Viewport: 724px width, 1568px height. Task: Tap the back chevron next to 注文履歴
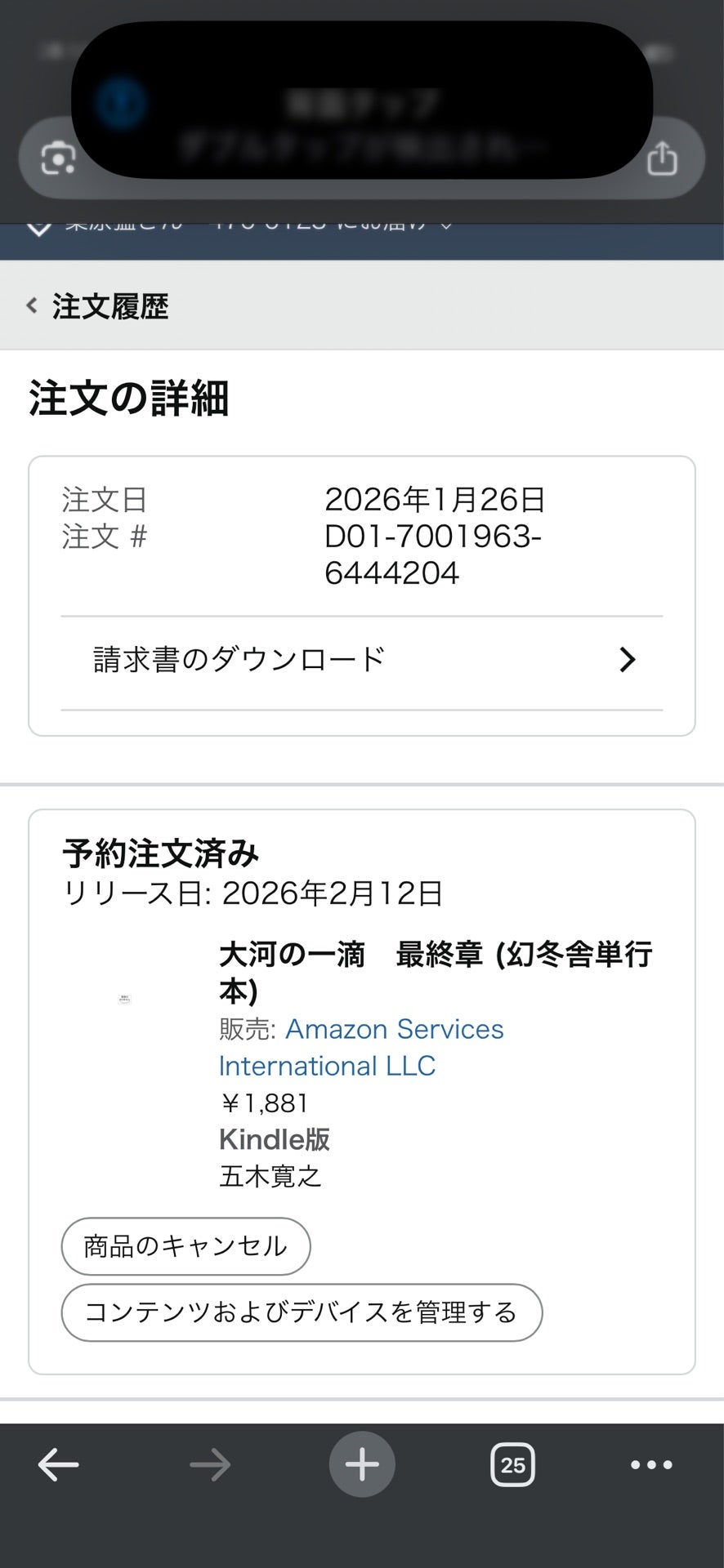coord(32,306)
